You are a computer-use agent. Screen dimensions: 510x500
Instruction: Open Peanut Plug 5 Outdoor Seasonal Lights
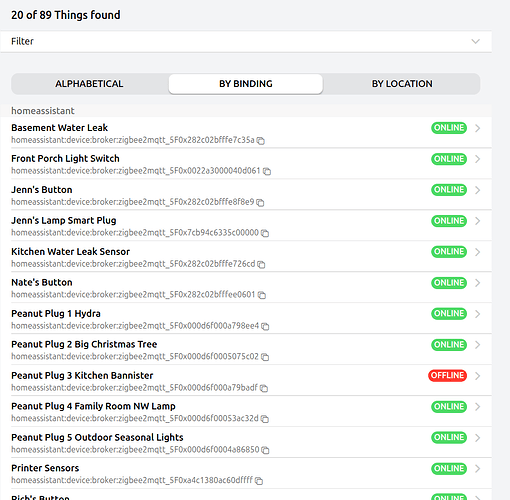(x=246, y=442)
